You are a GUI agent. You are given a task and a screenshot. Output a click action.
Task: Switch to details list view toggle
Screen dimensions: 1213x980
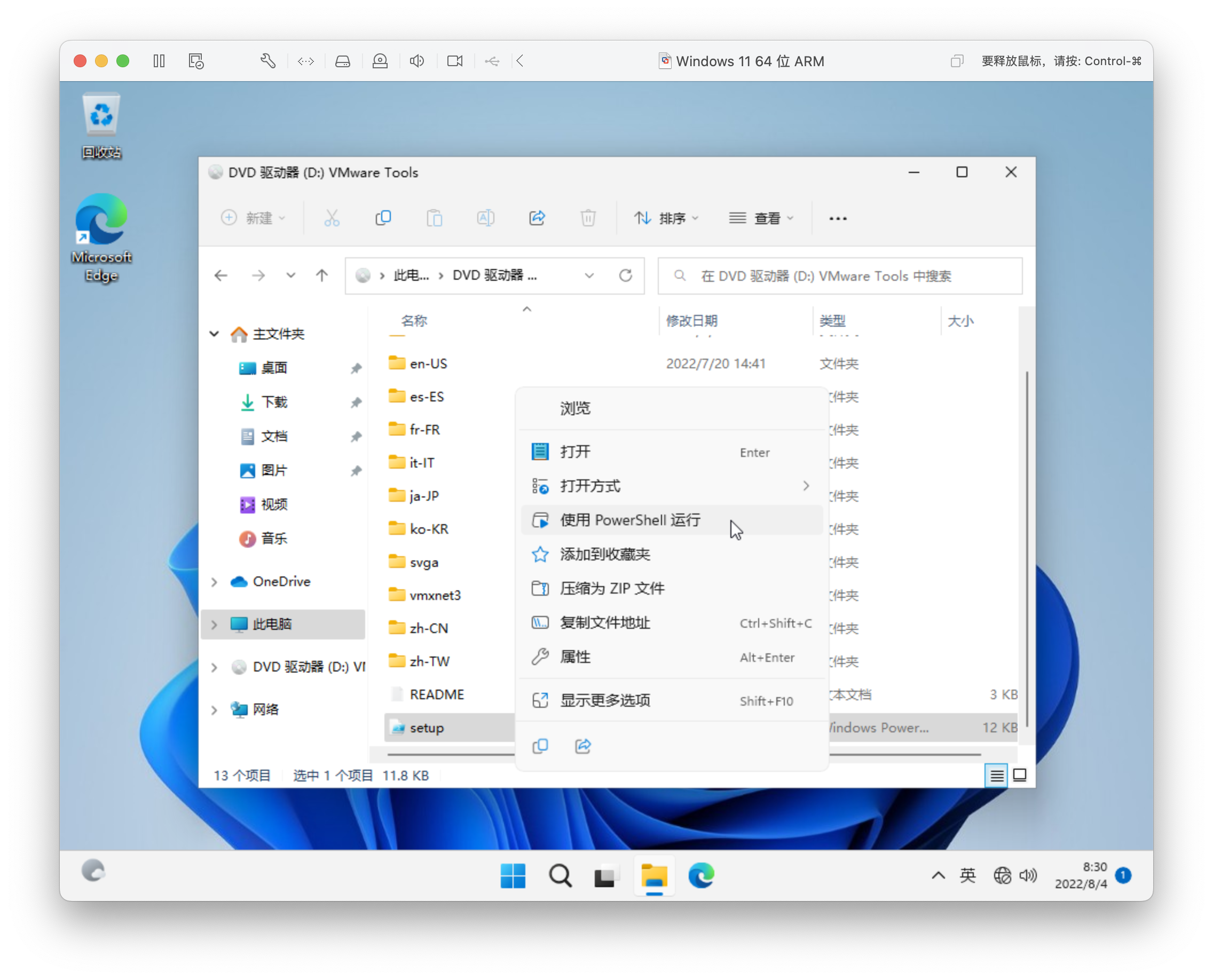(x=996, y=775)
